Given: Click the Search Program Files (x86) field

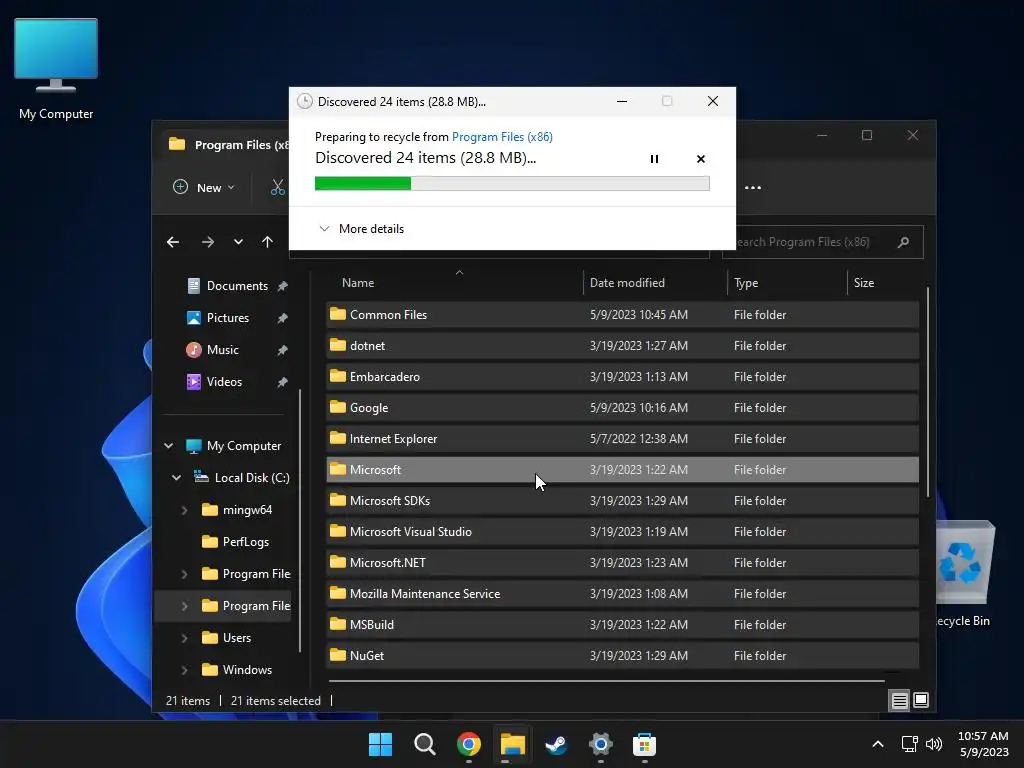Looking at the screenshot, I should tap(823, 242).
